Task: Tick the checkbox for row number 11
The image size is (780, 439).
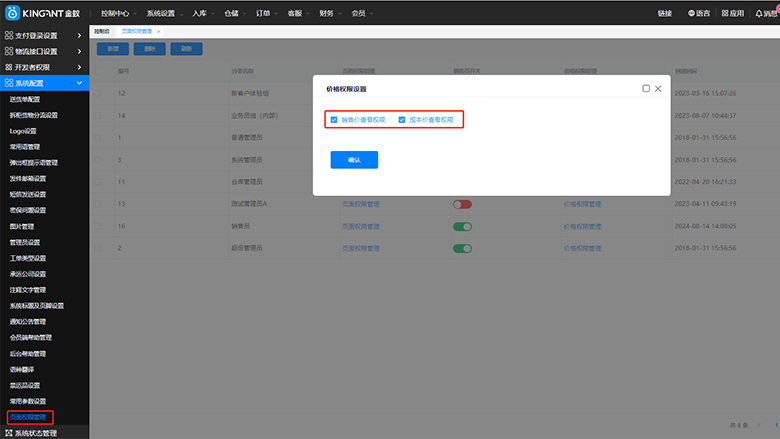Action: (98, 182)
